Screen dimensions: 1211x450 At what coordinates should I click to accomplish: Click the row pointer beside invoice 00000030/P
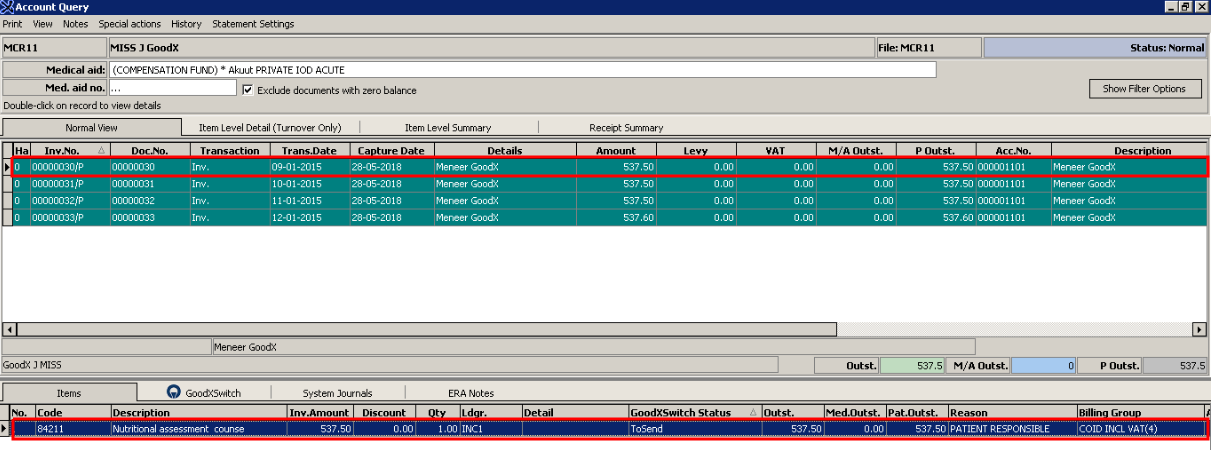[x=7, y=167]
